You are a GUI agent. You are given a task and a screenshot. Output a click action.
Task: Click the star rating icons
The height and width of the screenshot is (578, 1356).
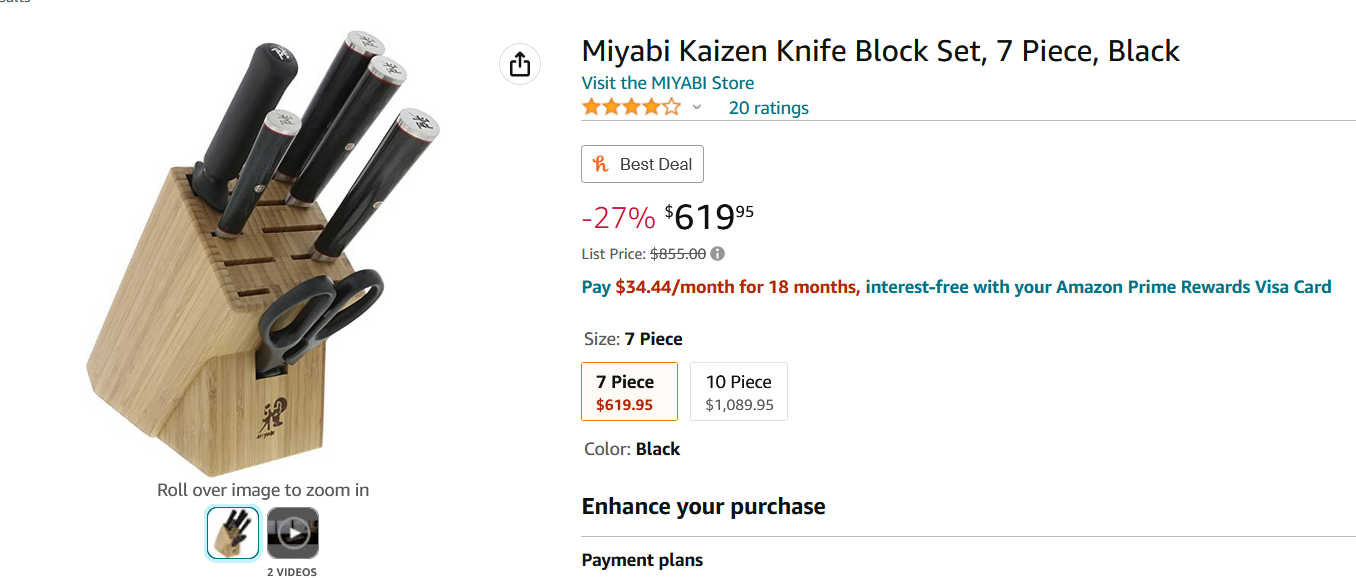pyautogui.click(x=631, y=107)
